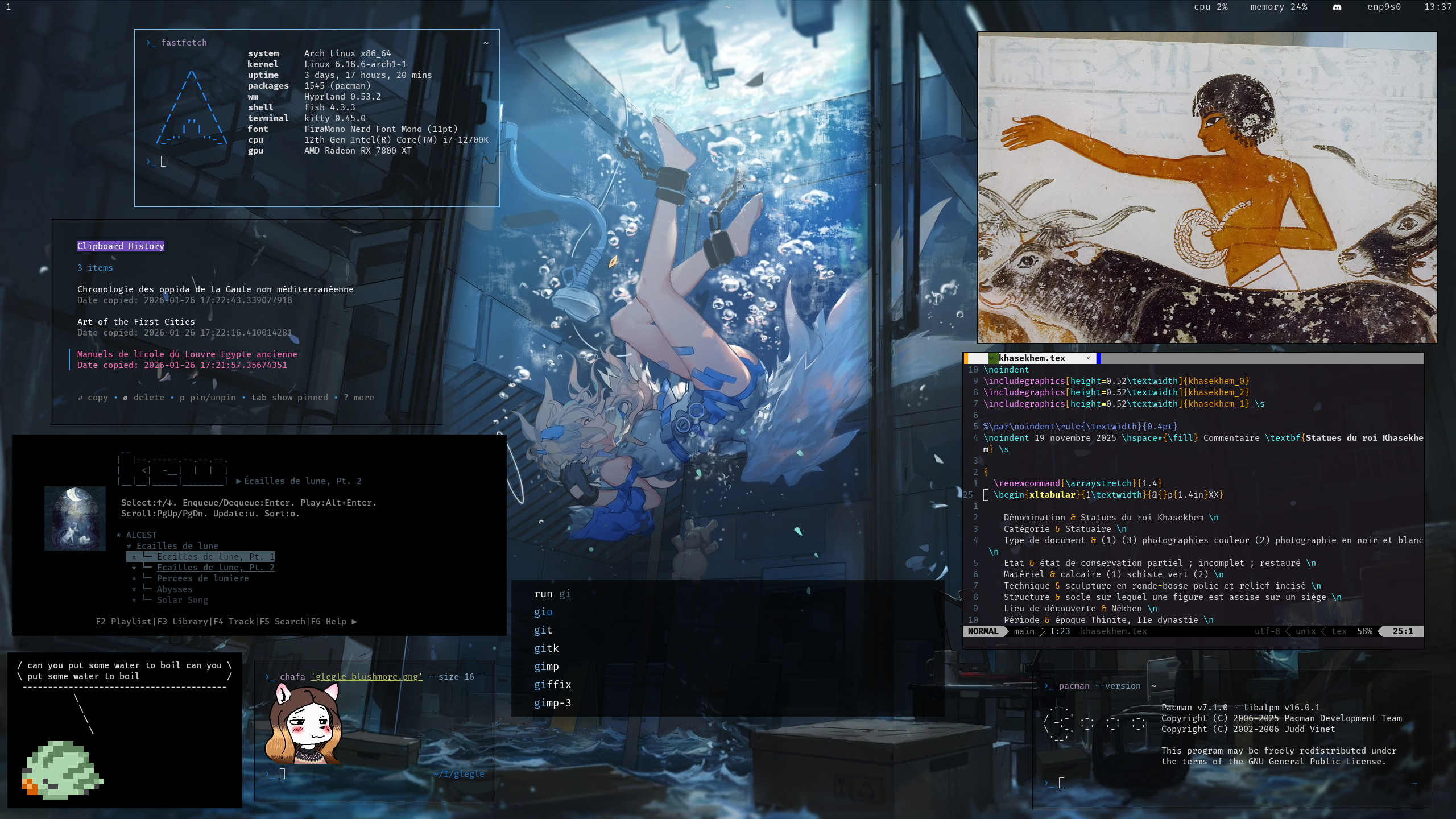The width and height of the screenshot is (1456, 819).
Task: Switch to F3 Library view
Action: (x=182, y=622)
